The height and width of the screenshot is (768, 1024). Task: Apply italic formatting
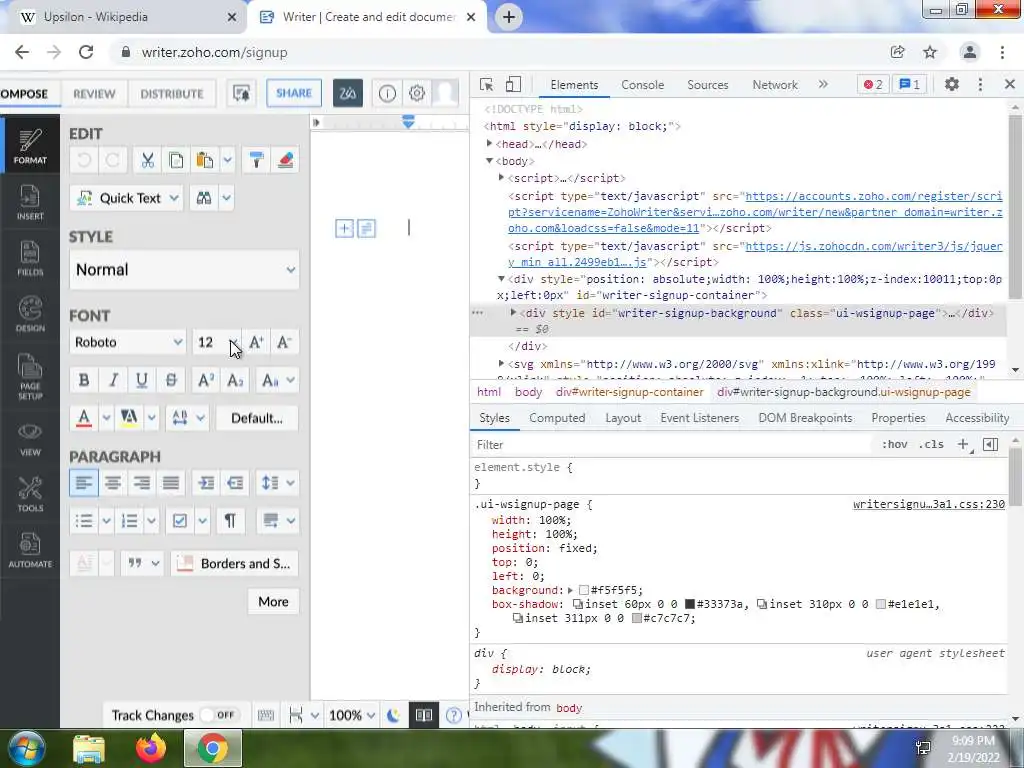point(113,380)
